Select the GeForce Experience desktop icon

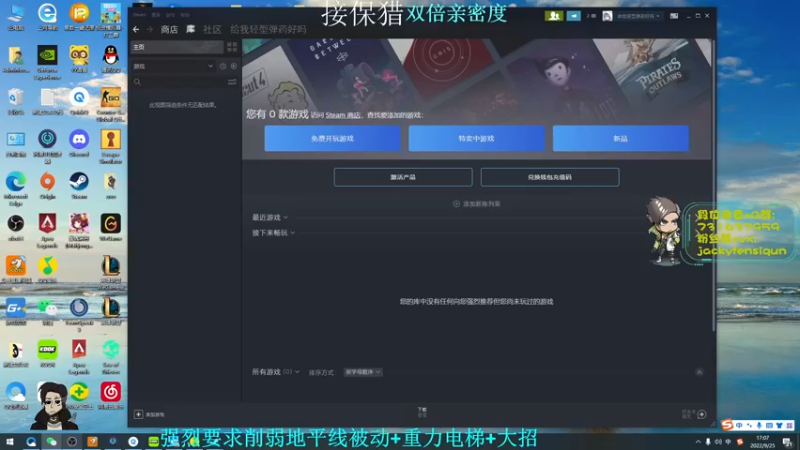click(x=47, y=62)
